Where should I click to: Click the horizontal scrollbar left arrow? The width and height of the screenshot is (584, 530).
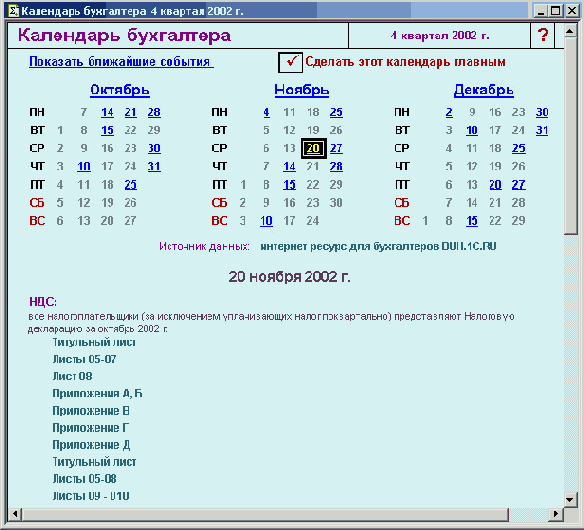tap(15, 514)
